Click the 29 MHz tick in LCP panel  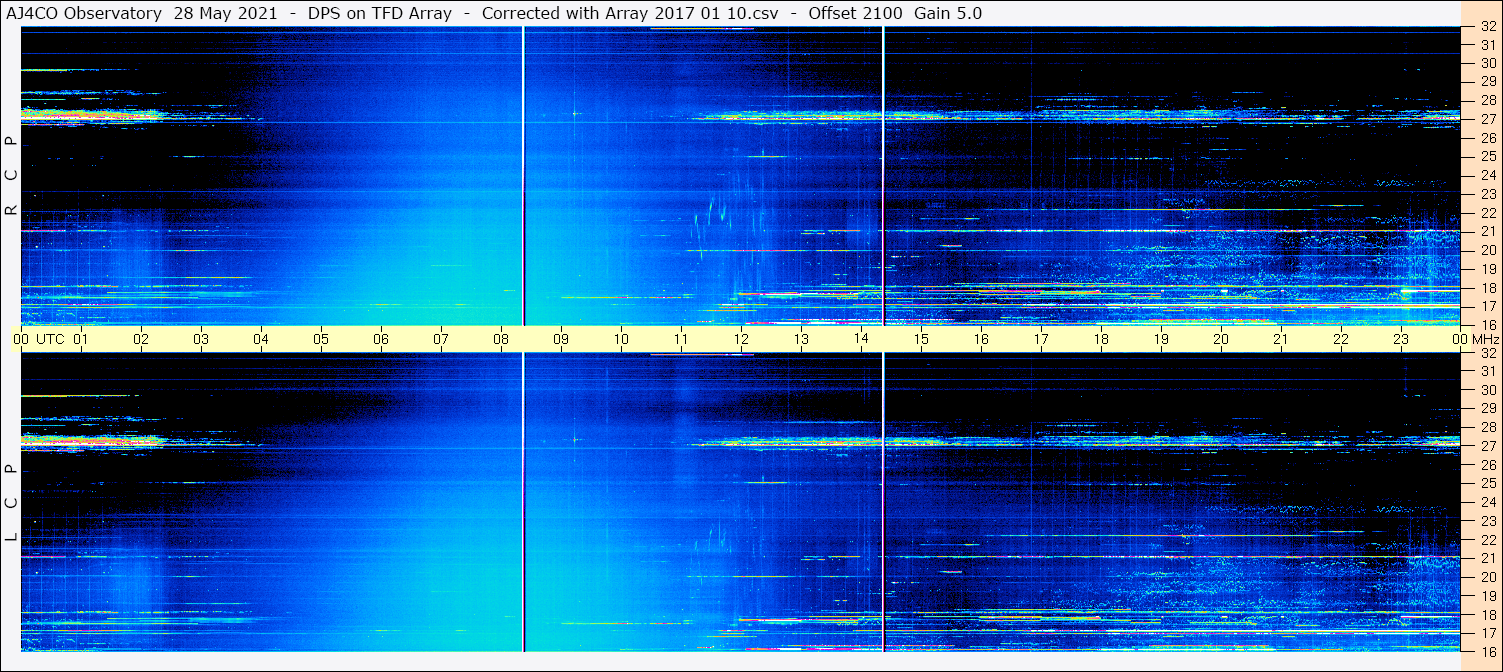1487,409
